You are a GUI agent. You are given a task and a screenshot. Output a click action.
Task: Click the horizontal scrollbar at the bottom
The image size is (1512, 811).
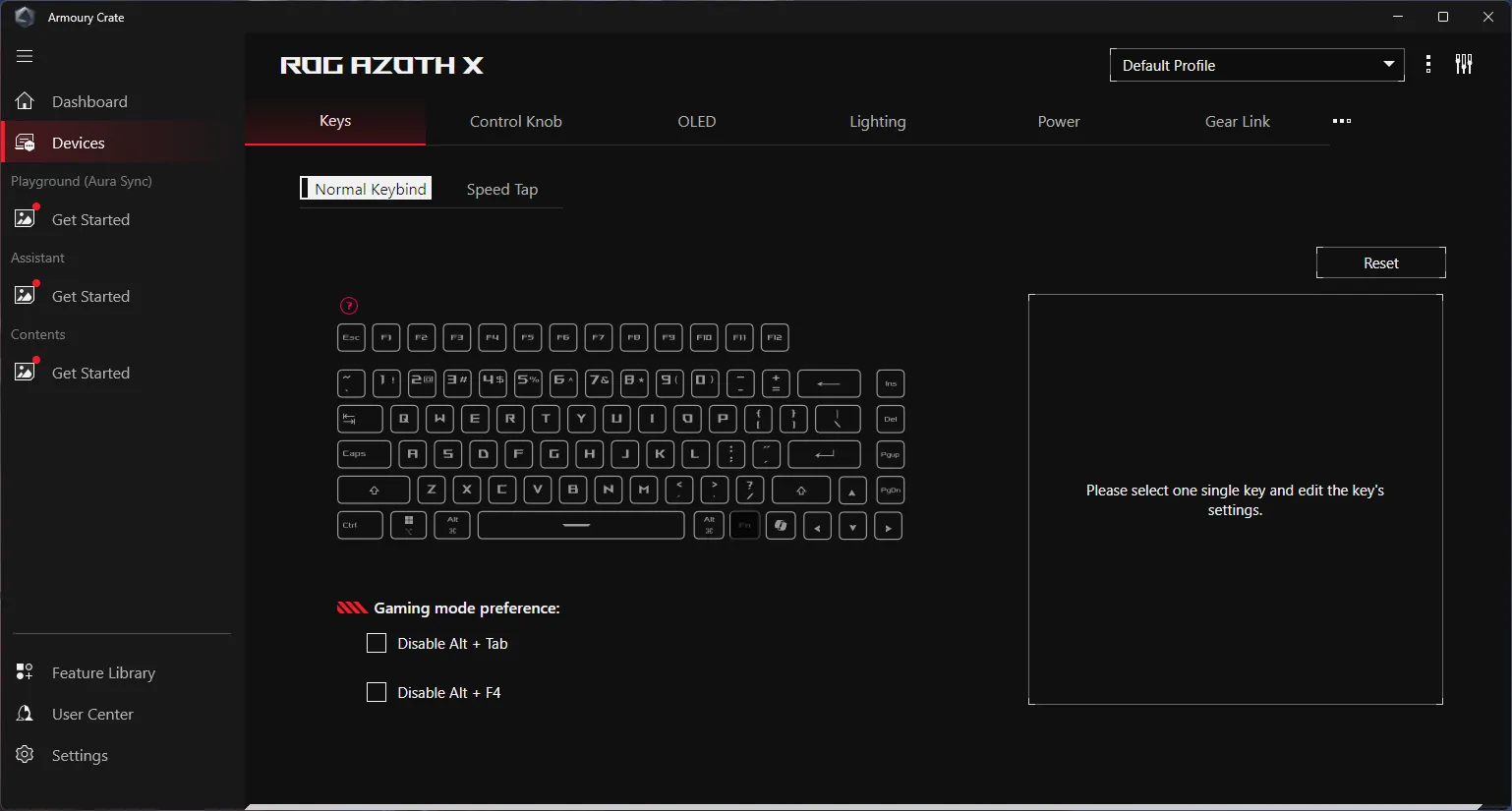coord(863,807)
